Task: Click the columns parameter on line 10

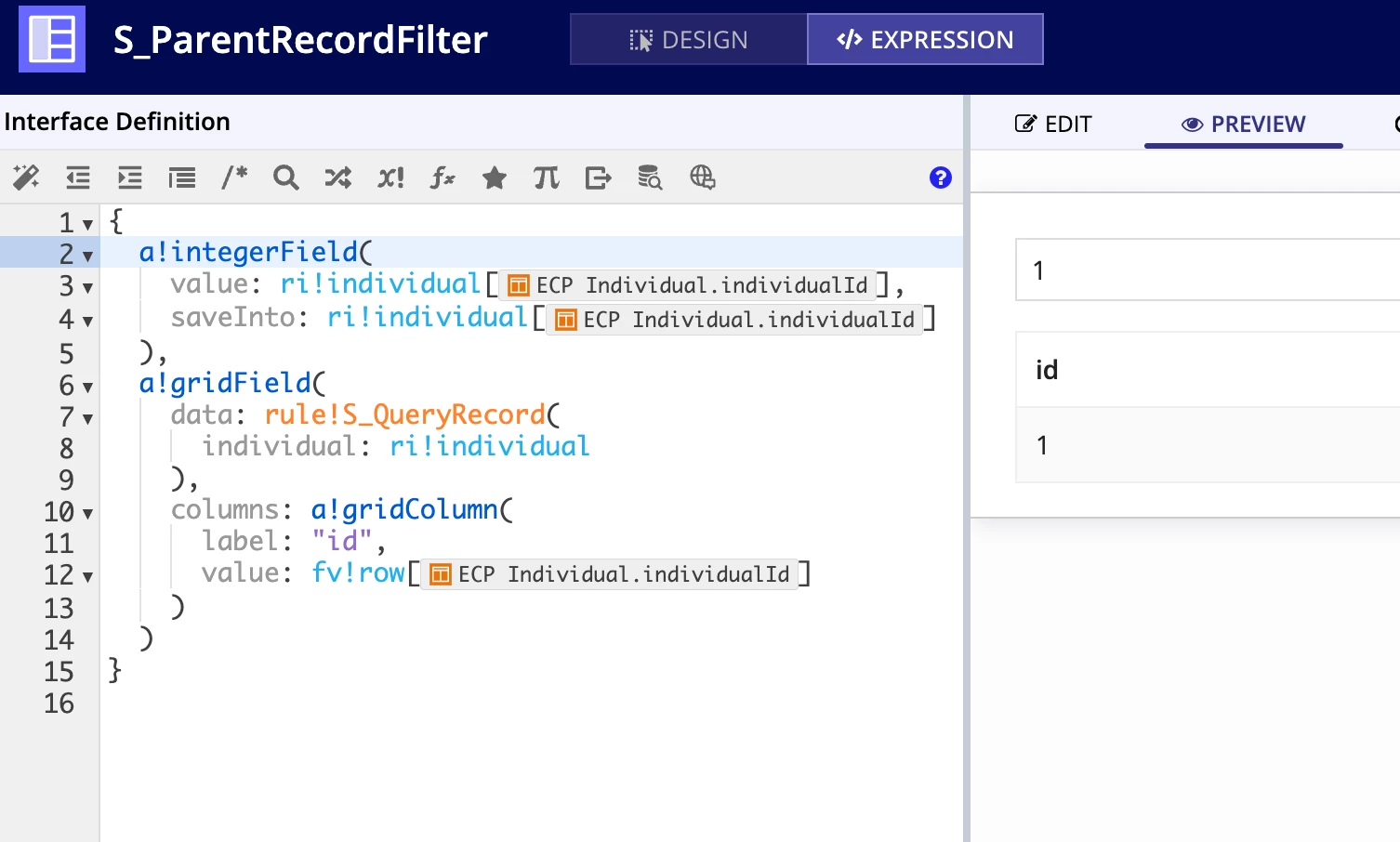Action: (x=225, y=509)
